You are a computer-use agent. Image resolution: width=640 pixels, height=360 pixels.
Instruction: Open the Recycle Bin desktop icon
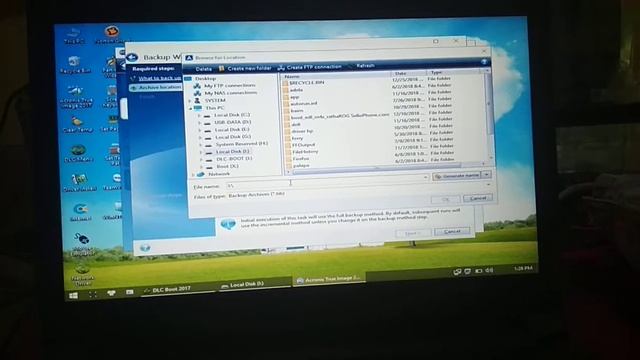coord(75,64)
